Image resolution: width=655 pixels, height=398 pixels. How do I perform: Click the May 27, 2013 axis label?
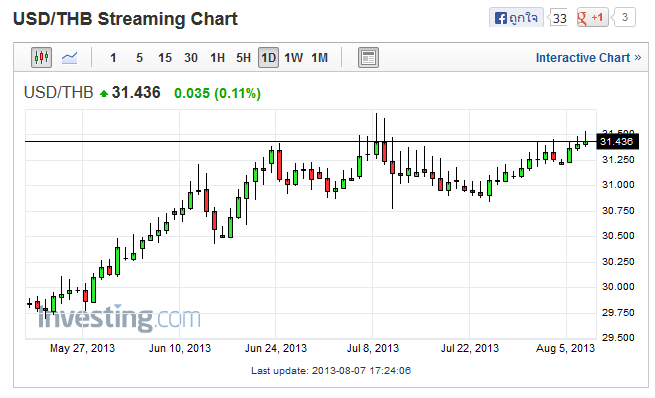click(x=82, y=348)
